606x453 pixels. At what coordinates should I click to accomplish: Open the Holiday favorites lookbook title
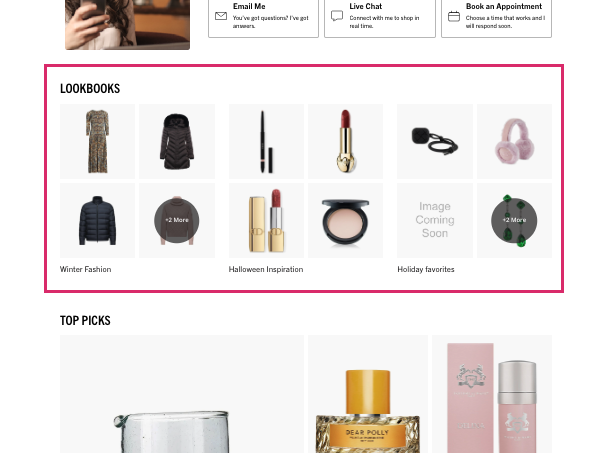tap(426, 269)
